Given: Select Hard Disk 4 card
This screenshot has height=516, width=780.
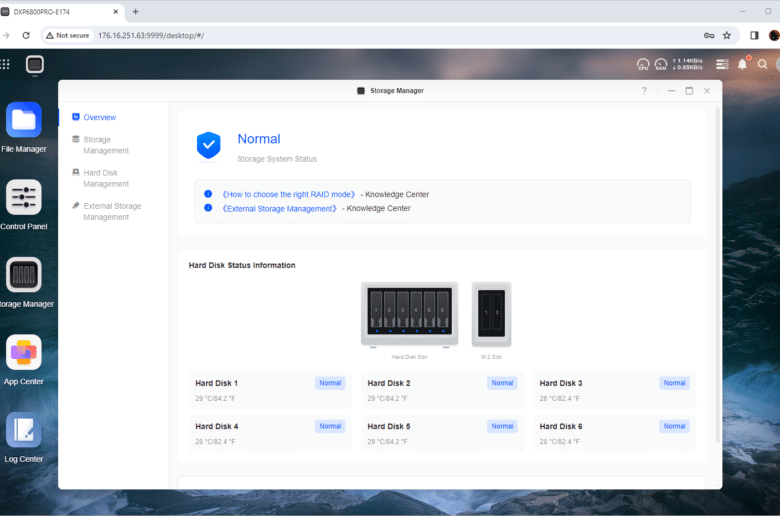Looking at the screenshot, I should pyautogui.click(x=270, y=433).
